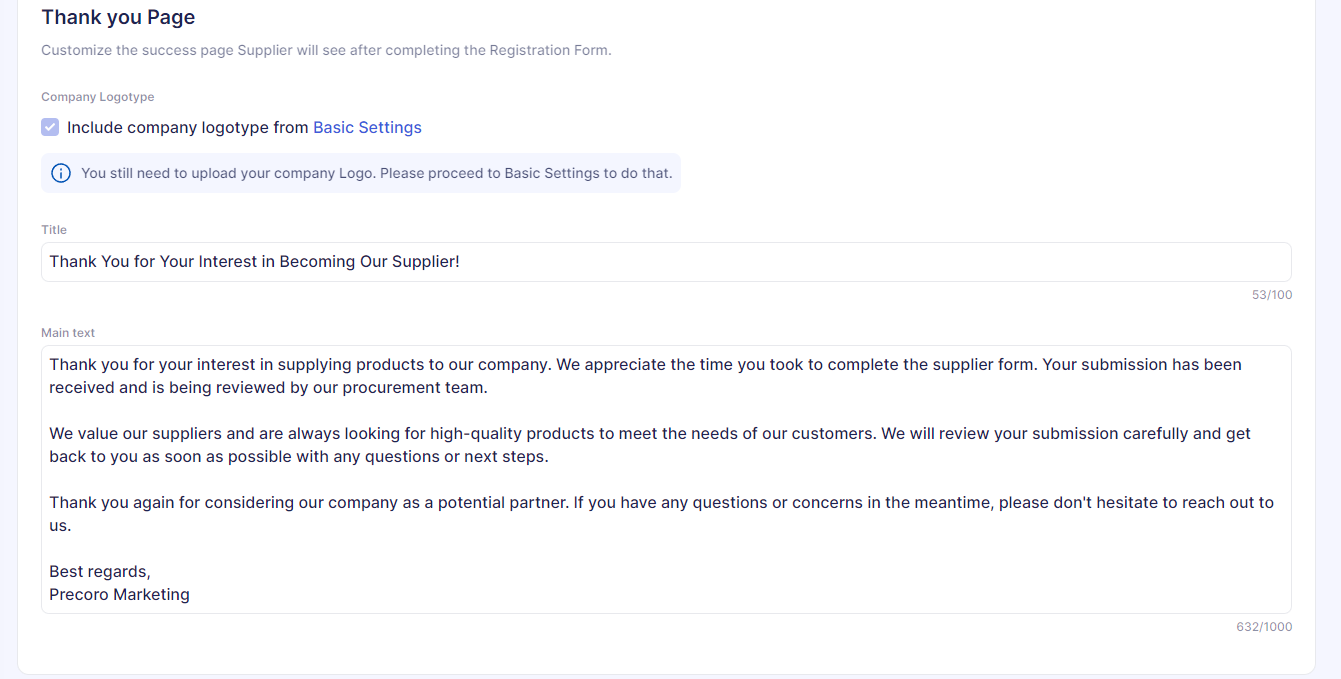This screenshot has width=1341, height=679.
Task: Focus the Title input field
Action: pos(666,262)
